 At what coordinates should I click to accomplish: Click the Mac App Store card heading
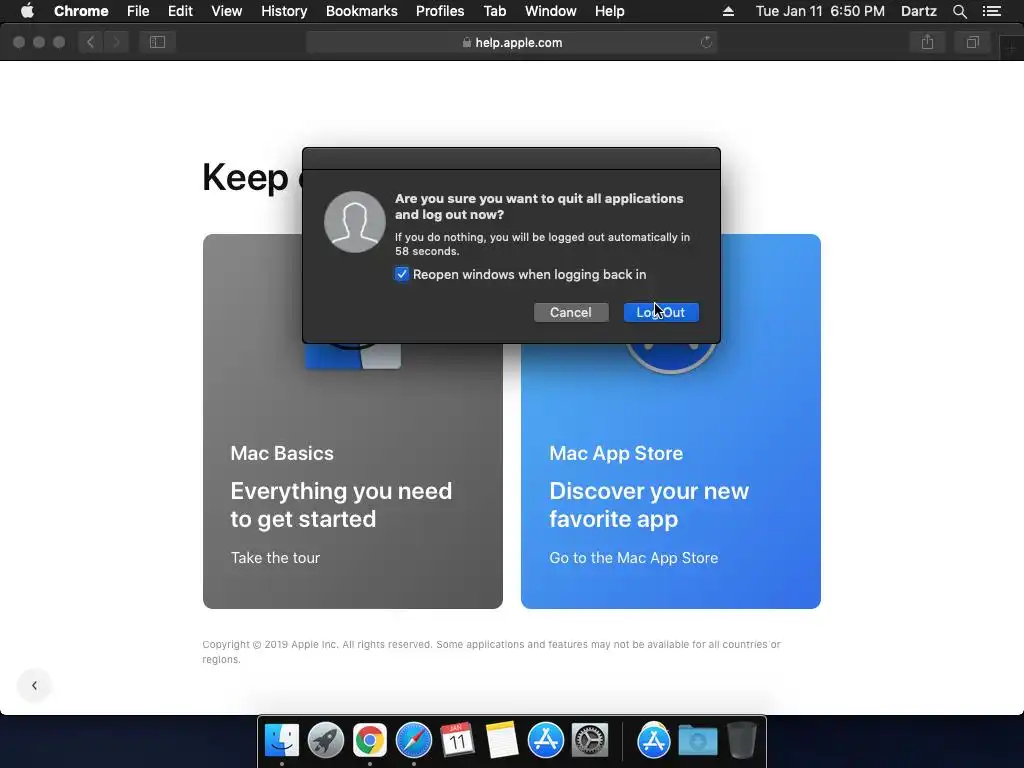[616, 453]
